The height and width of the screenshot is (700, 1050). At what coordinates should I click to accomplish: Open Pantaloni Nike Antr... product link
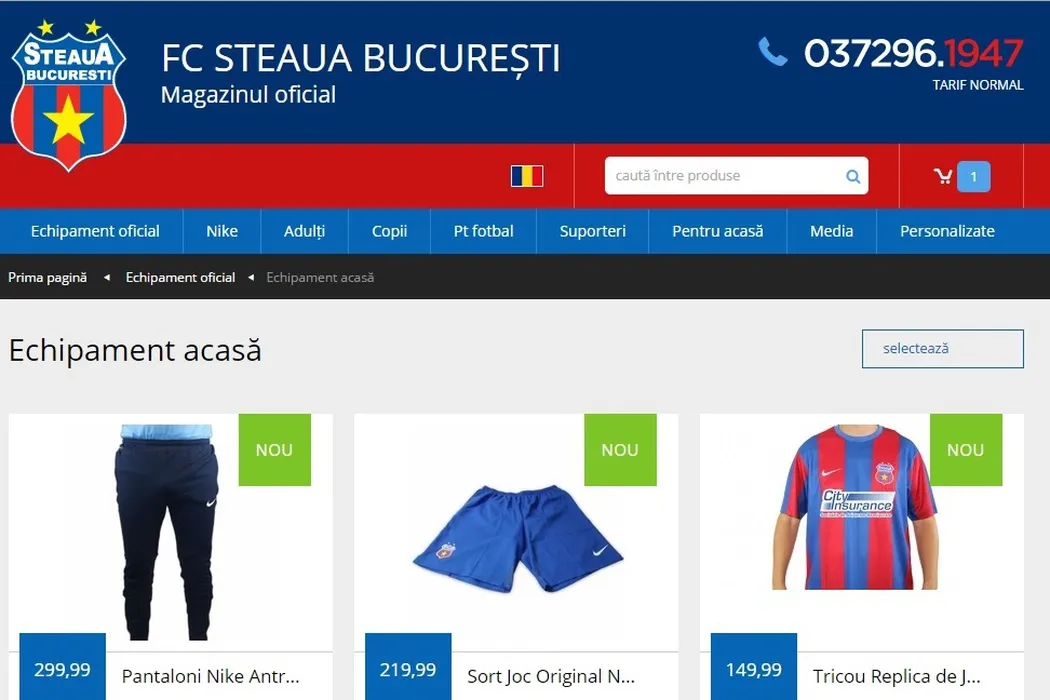210,677
